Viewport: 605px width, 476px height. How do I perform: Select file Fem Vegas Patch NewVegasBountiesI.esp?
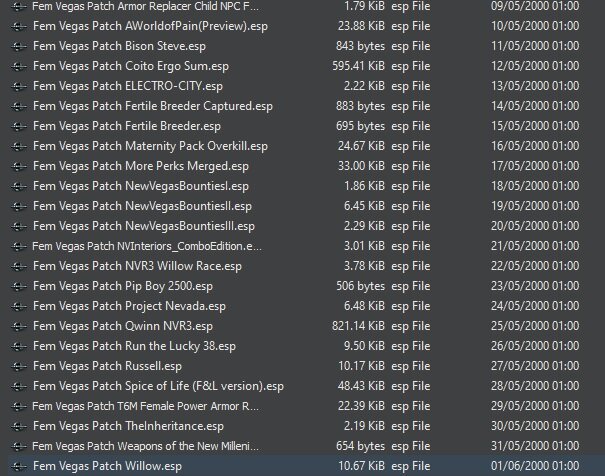tap(141, 187)
